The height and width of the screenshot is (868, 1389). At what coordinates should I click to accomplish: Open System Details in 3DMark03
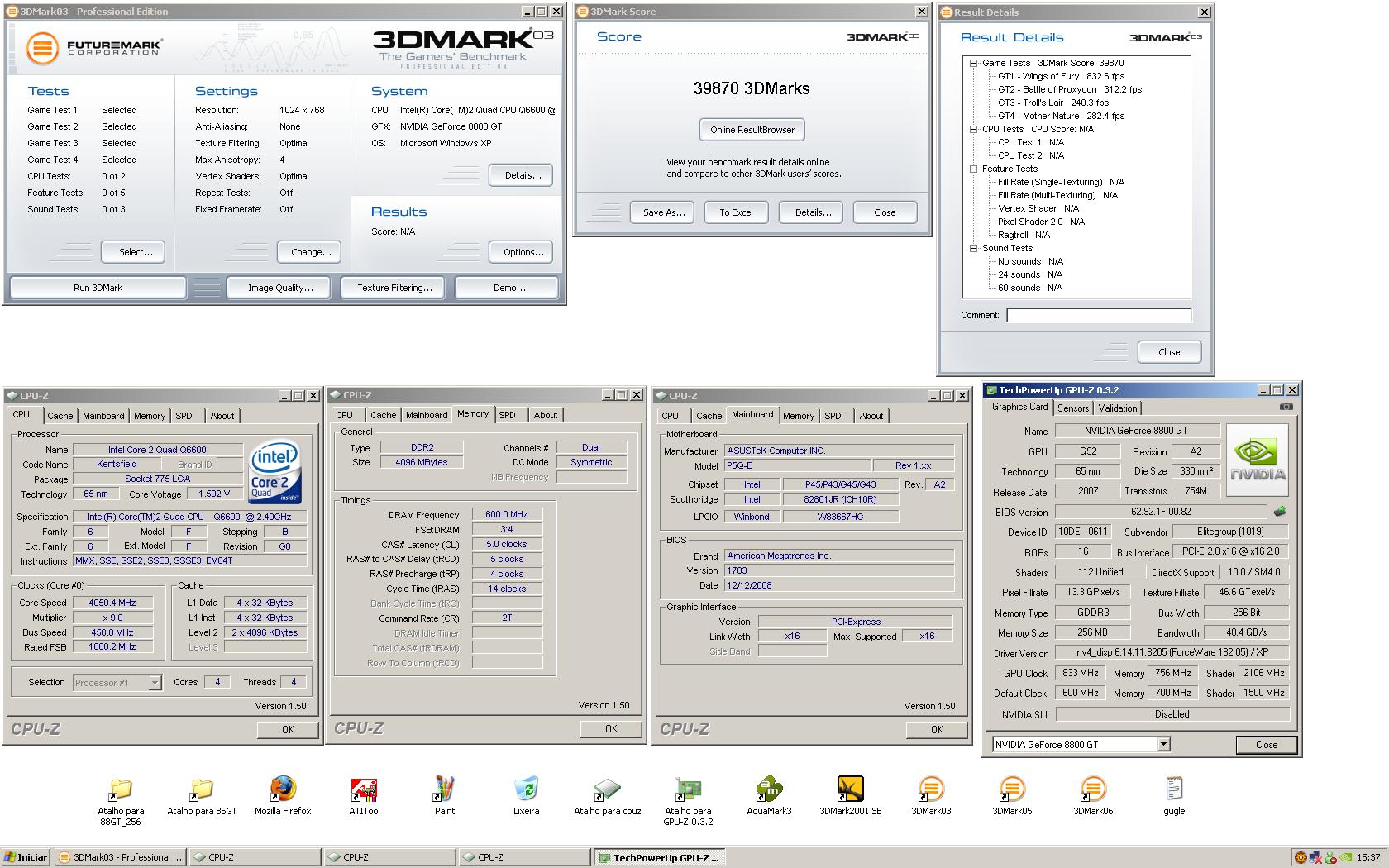pyautogui.click(x=523, y=175)
